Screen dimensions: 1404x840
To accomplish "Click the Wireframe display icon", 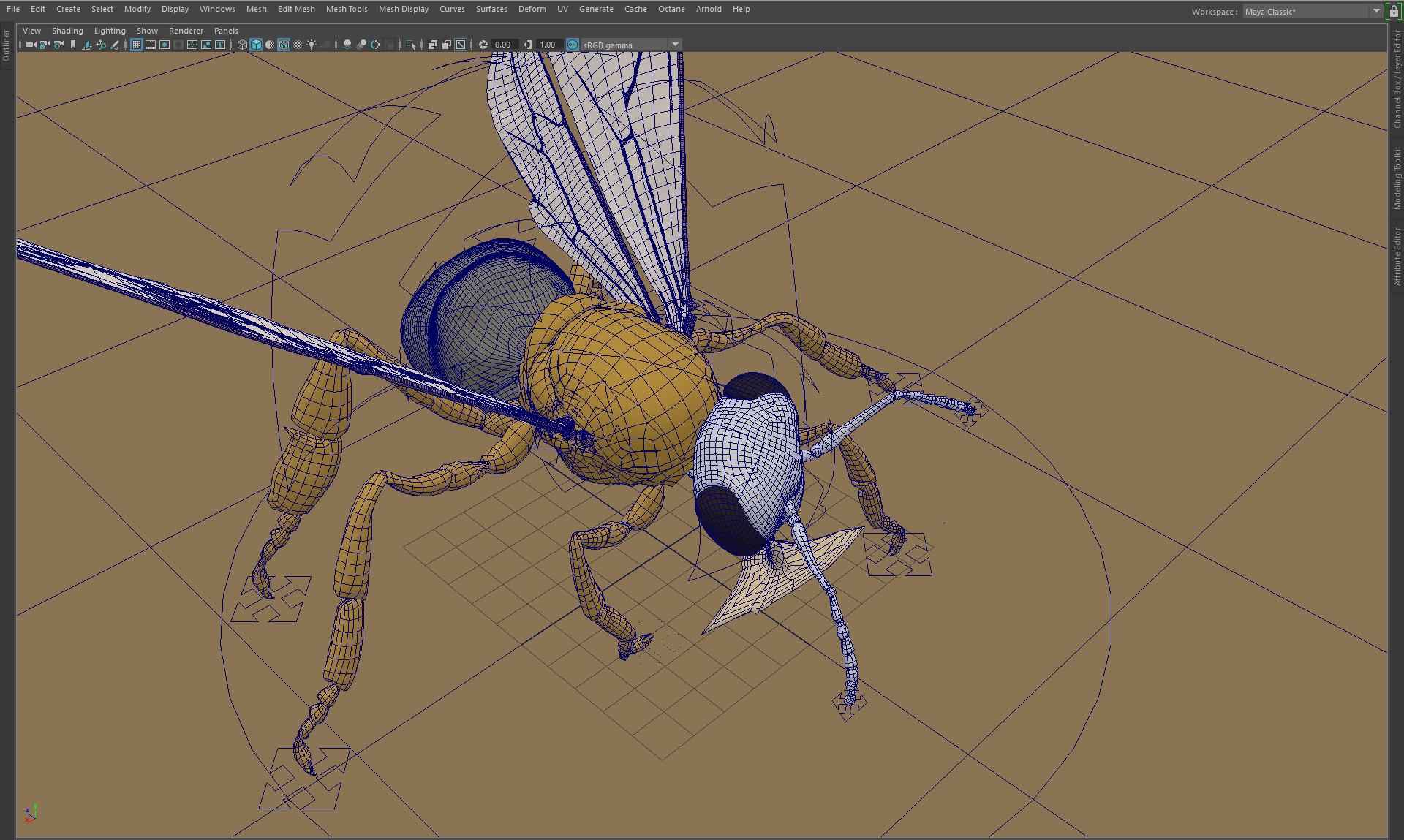I will click(242, 45).
